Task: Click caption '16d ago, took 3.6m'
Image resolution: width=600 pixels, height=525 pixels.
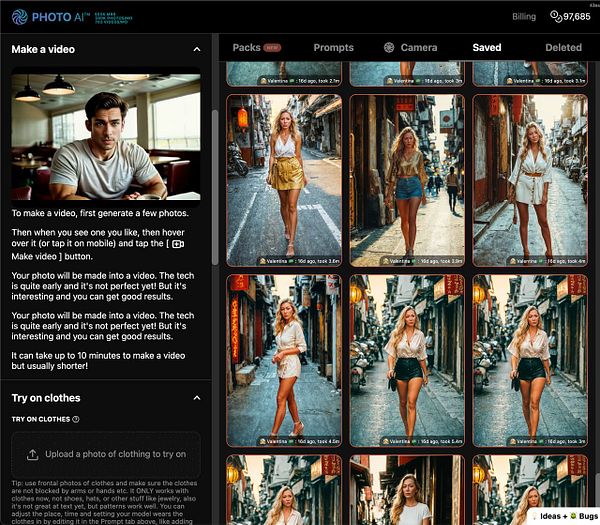Action: point(318,261)
